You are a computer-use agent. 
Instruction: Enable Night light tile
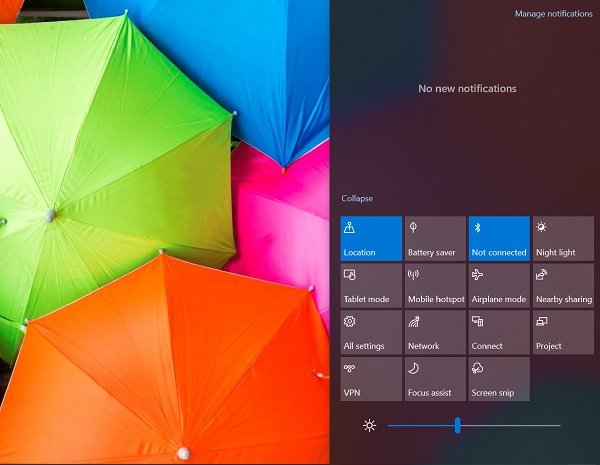(564, 239)
